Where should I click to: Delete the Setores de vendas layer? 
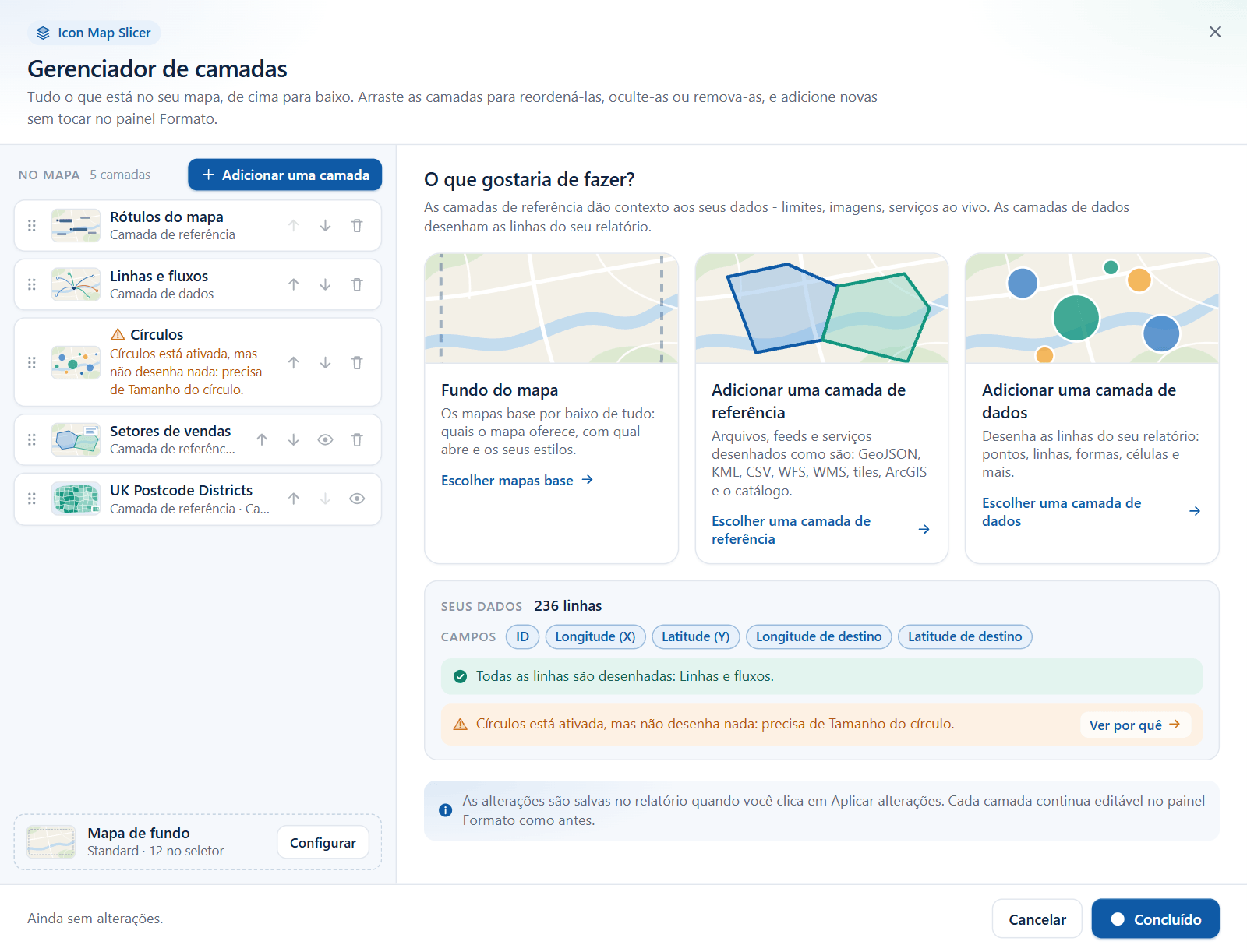(357, 440)
